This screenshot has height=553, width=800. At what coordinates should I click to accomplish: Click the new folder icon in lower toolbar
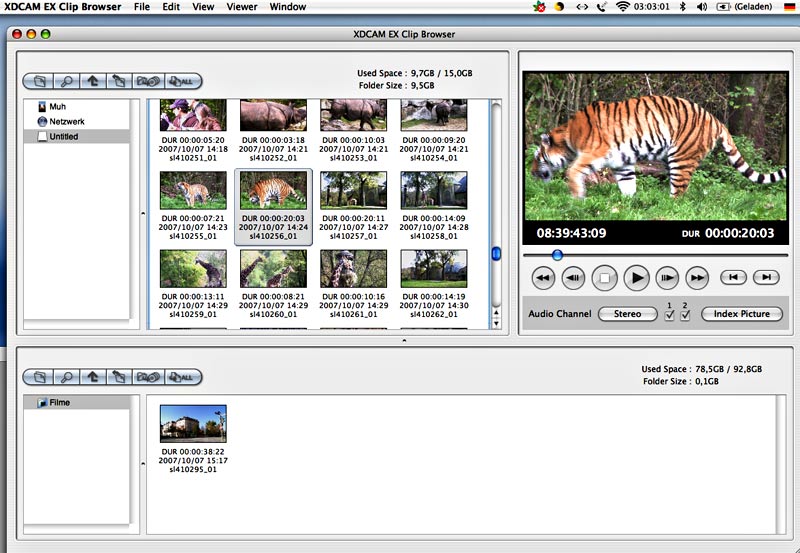pos(38,377)
